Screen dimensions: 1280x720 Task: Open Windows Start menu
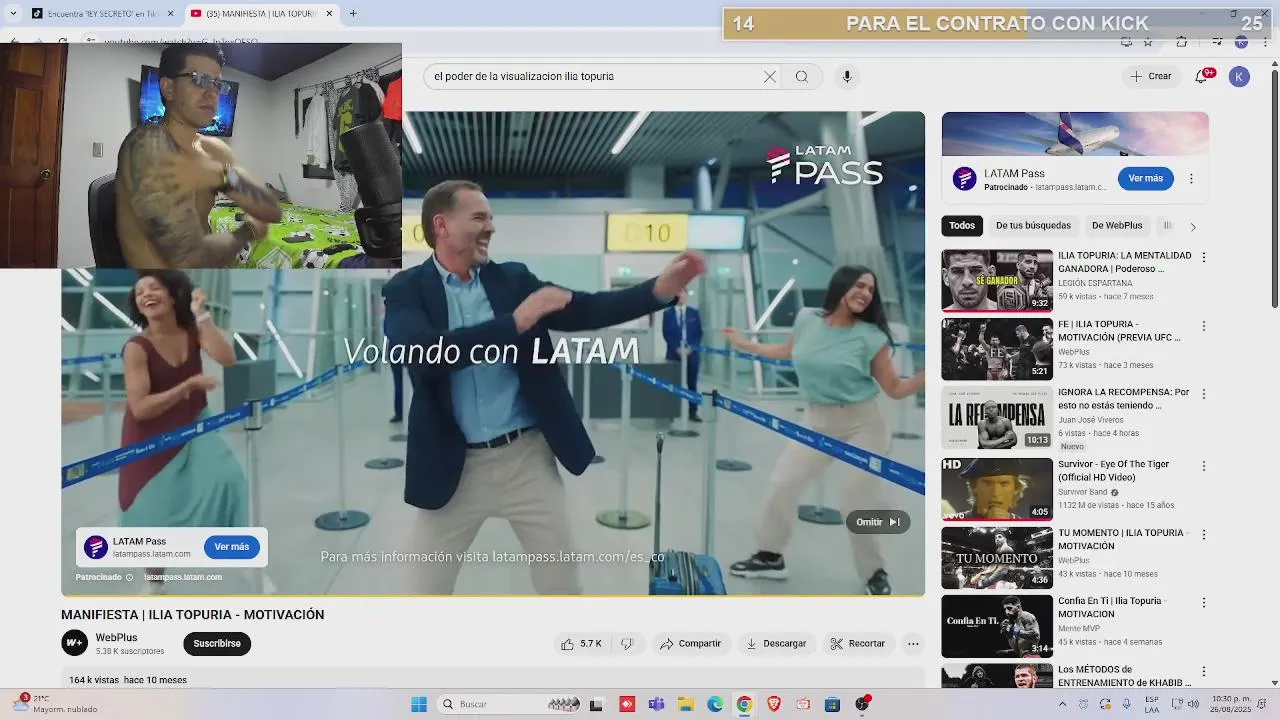pyautogui.click(x=419, y=704)
